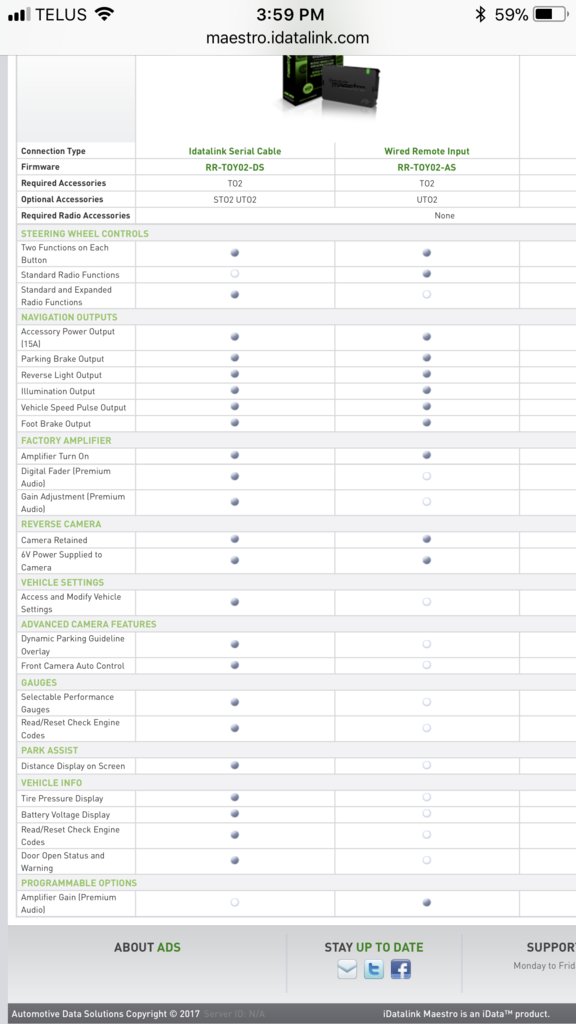Screen dimensions: 576x1024
Task: Select the Idatalink Serial Cable column header
Action: [234, 151]
